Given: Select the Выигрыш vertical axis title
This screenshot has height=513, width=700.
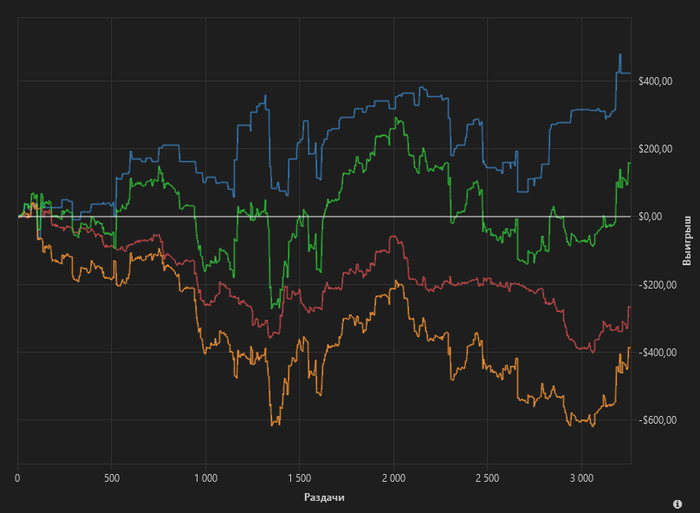Looking at the screenshot, I should [x=687, y=241].
